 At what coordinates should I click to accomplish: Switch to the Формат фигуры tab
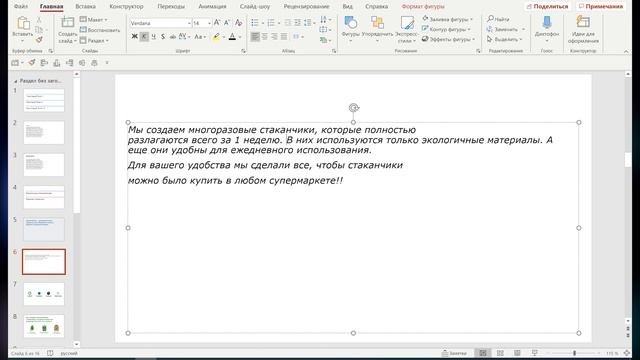(423, 7)
